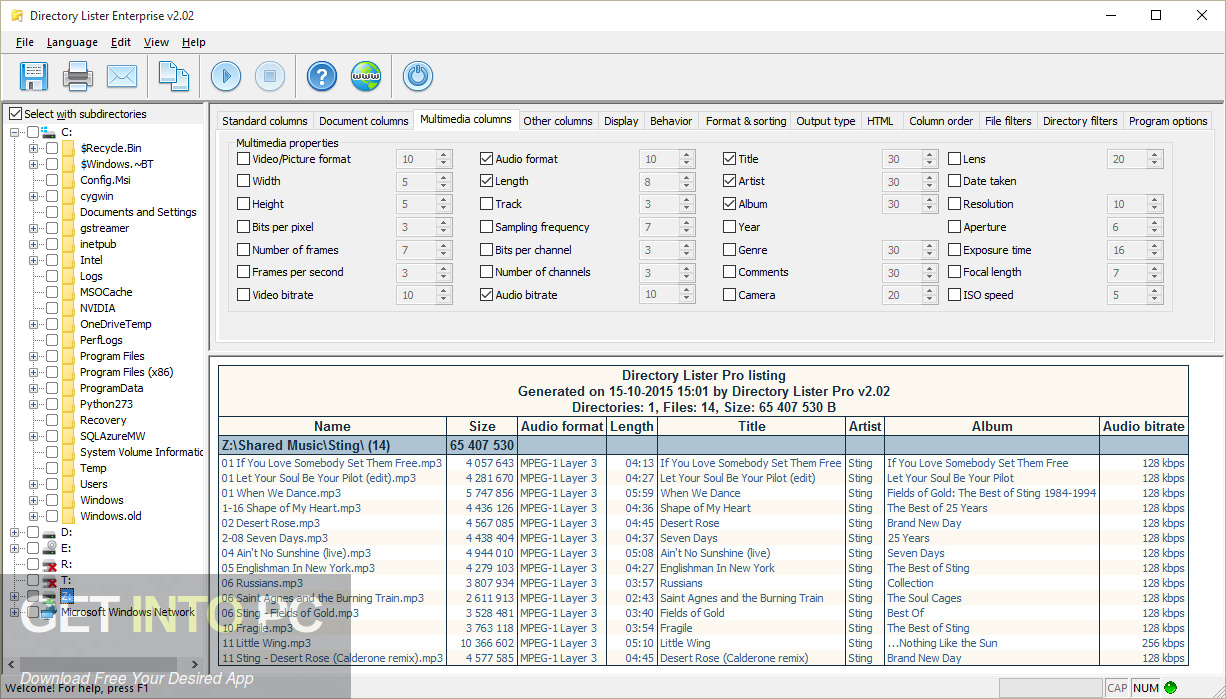Open Help via question mark icon

[x=322, y=76]
